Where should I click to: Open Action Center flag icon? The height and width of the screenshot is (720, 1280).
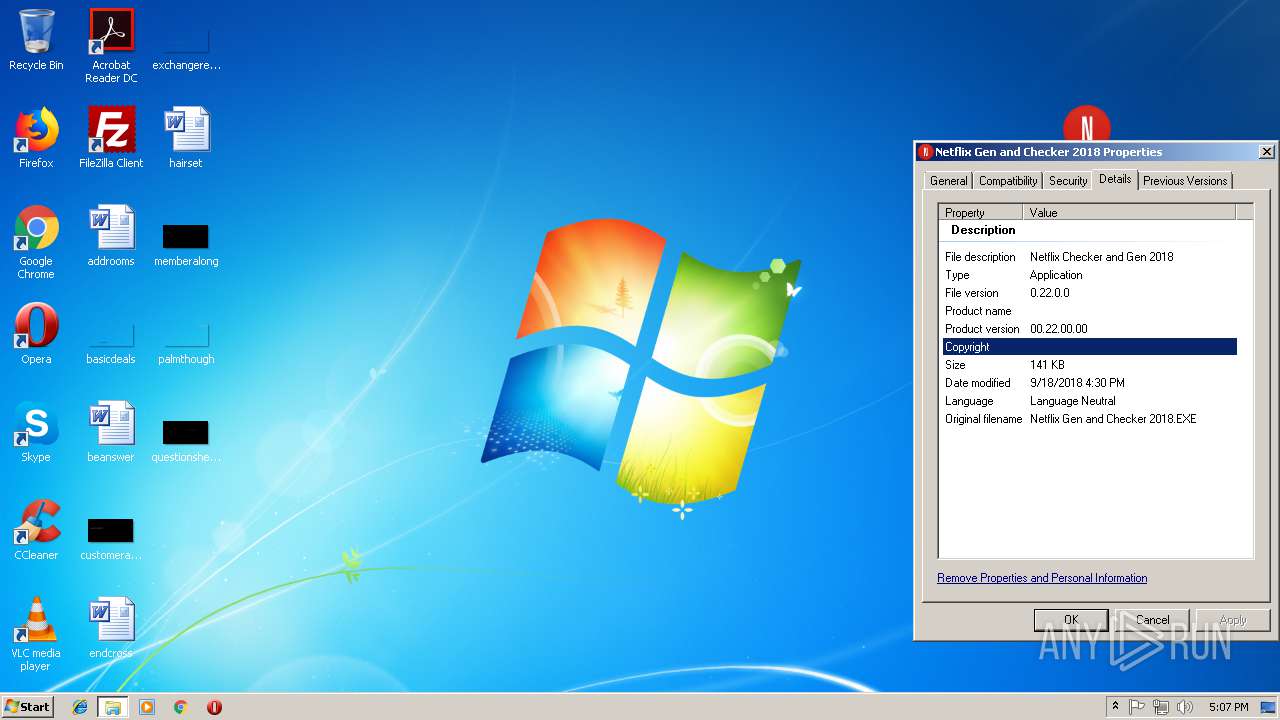click(1137, 707)
